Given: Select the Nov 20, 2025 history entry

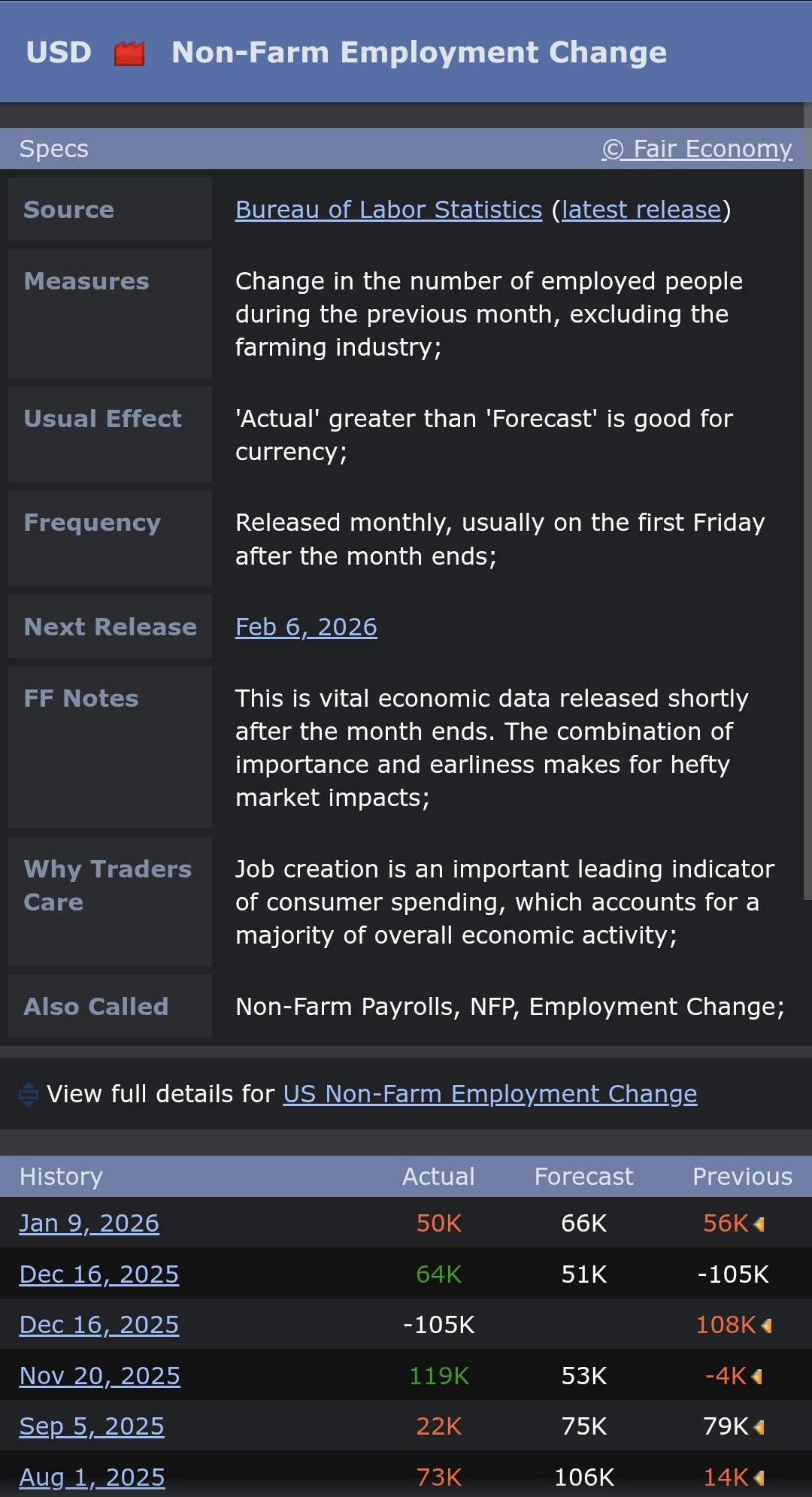Looking at the screenshot, I should (x=99, y=1376).
